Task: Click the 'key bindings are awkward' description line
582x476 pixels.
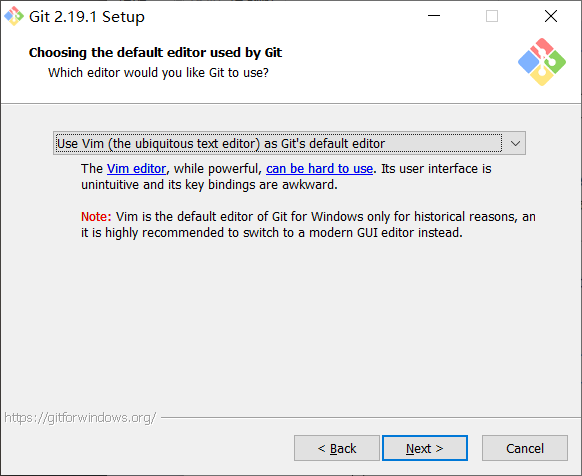Action: 209,185
